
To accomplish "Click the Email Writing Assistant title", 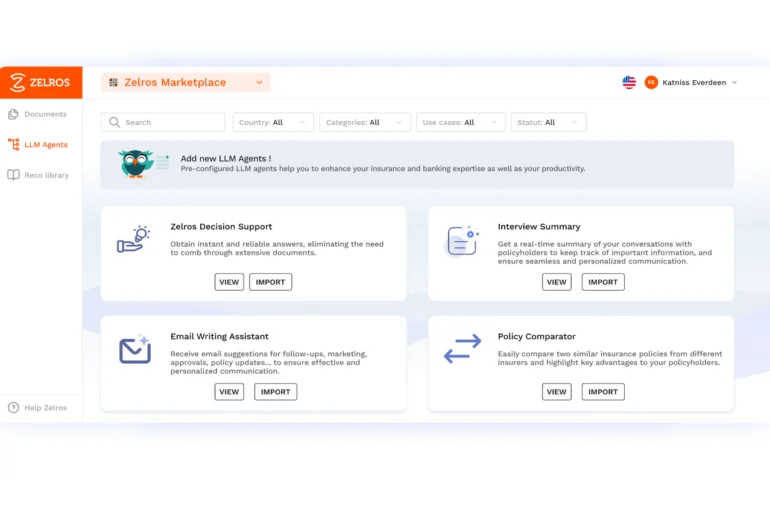I will (220, 337).
